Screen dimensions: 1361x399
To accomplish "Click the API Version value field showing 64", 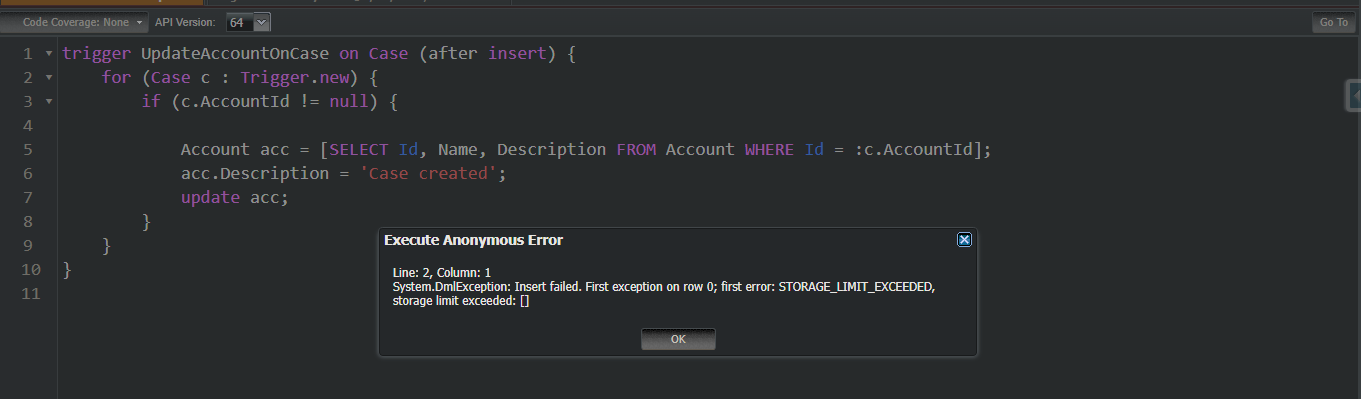I will (239, 22).
